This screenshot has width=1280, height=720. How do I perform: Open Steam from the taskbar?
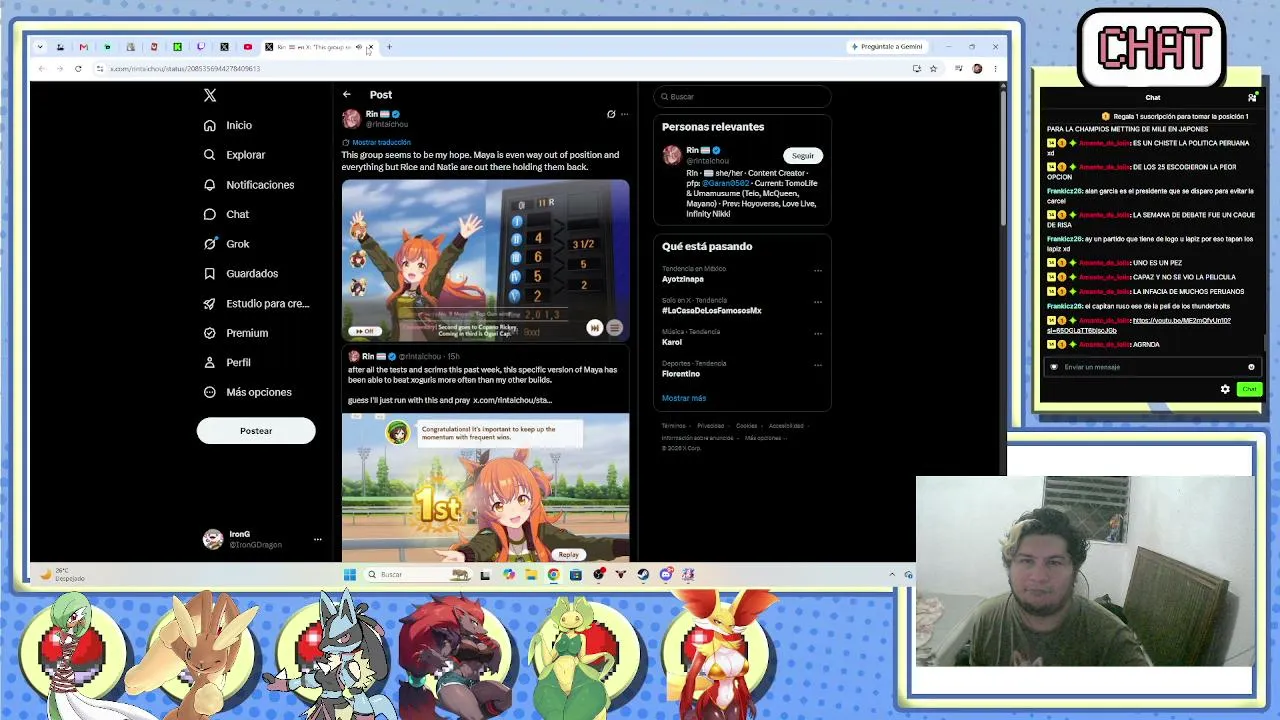[642, 575]
